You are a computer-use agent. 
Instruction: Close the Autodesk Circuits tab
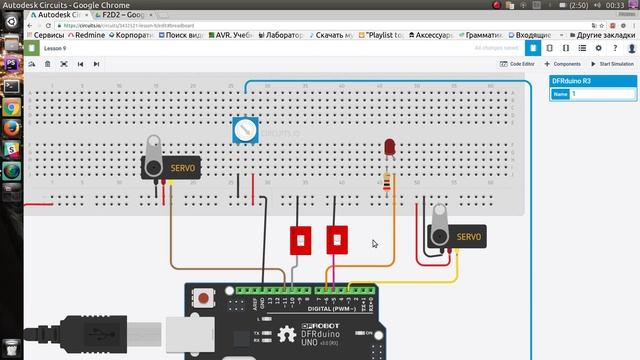[x=87, y=15]
